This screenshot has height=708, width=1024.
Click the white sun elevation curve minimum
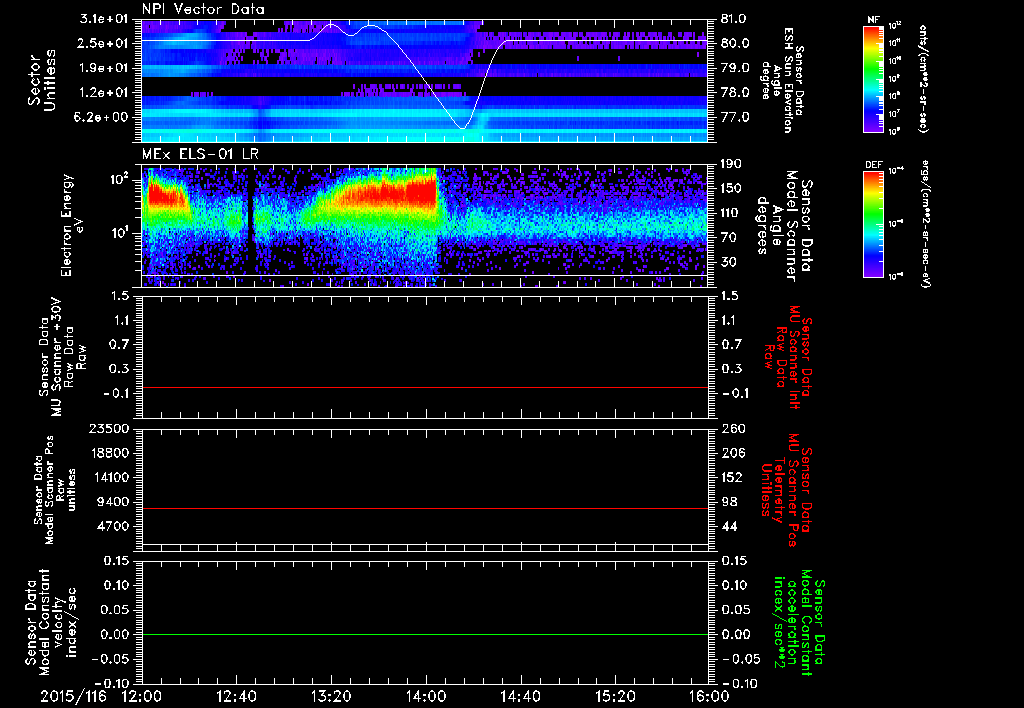pyautogui.click(x=462, y=127)
